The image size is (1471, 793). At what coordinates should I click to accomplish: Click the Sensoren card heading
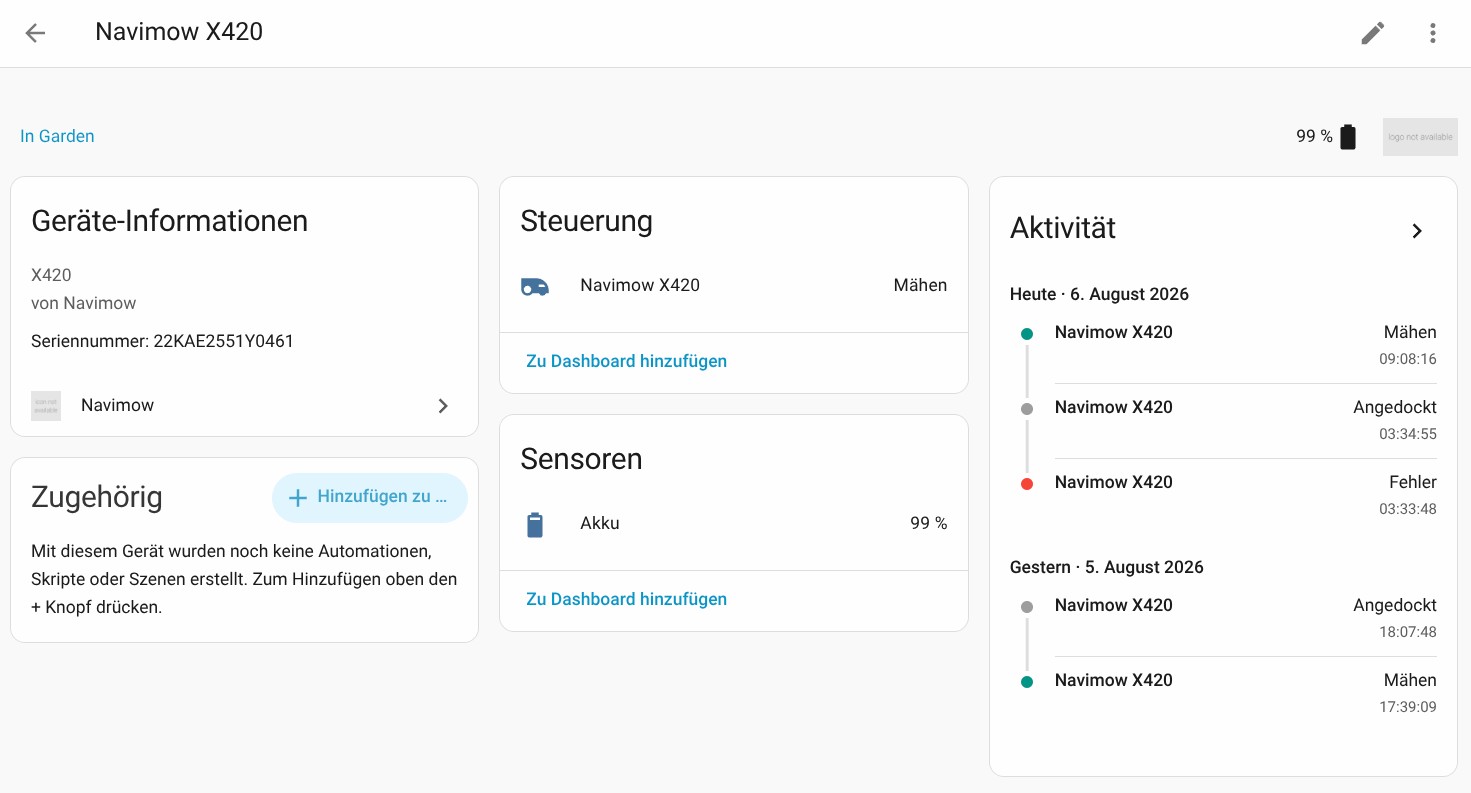(x=581, y=459)
